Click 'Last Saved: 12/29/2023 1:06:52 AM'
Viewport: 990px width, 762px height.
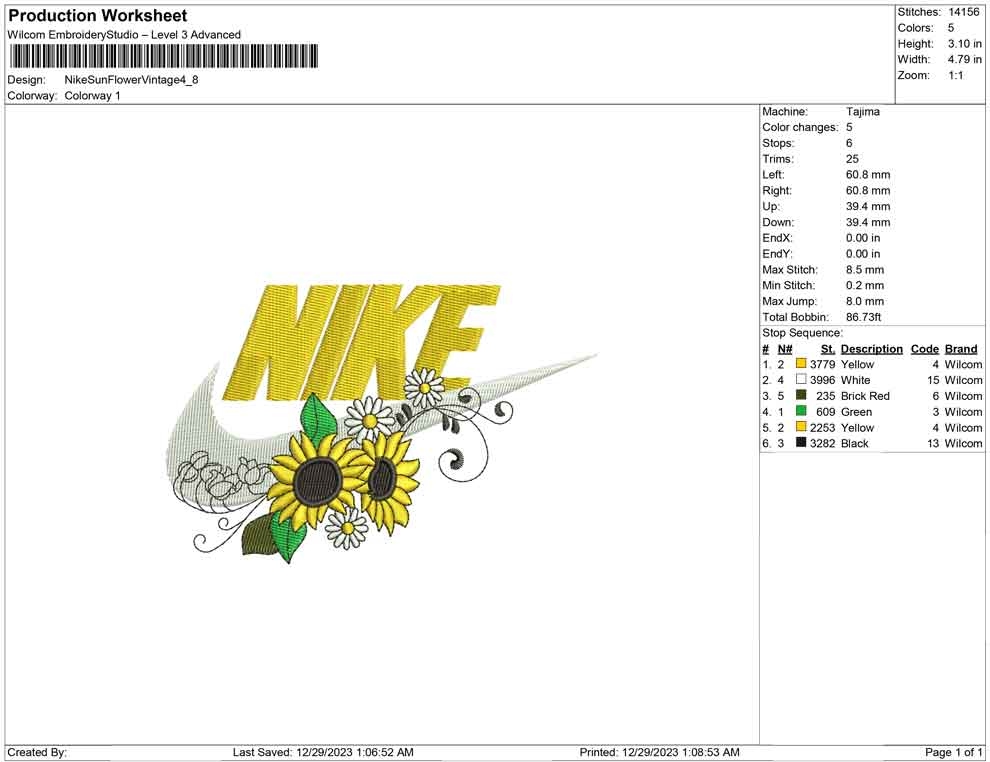(323, 752)
